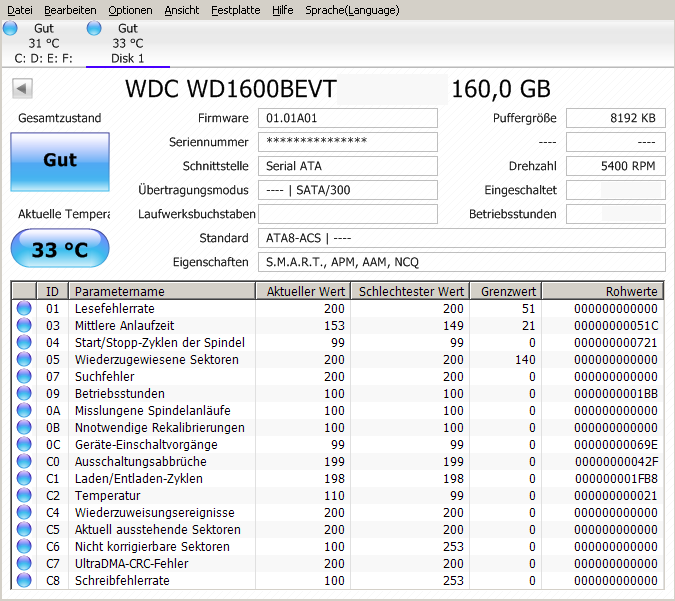The height and width of the screenshot is (601, 675).
Task: Click status icon for Laden/Entladen-Zyklen
Action: [24, 478]
